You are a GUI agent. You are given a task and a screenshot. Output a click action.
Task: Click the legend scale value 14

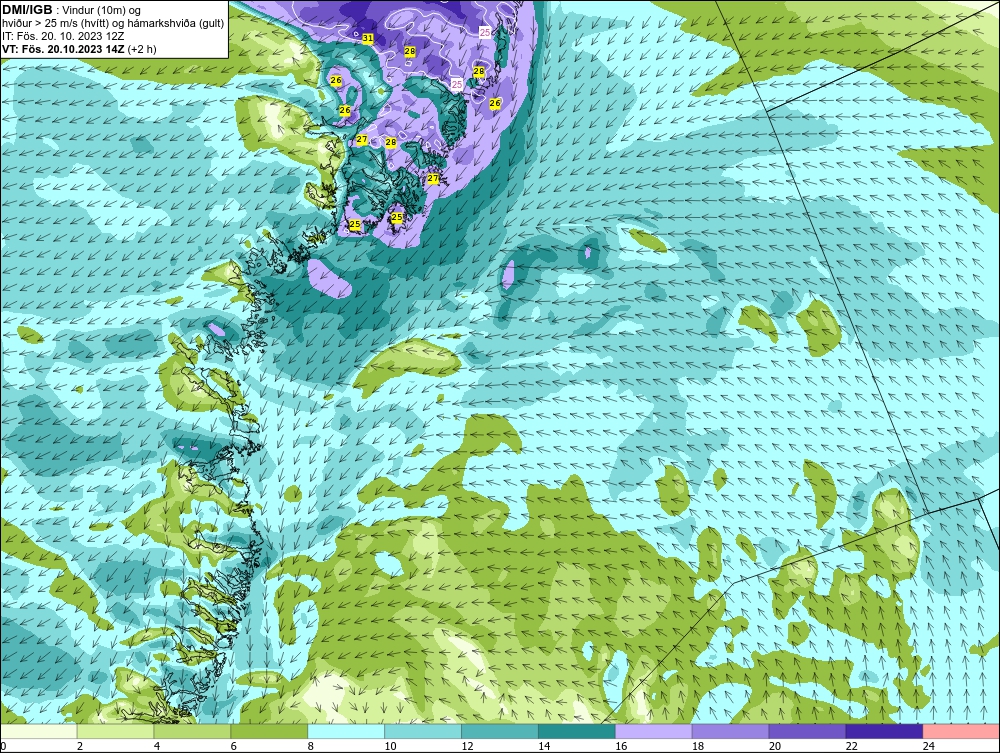[x=544, y=746]
